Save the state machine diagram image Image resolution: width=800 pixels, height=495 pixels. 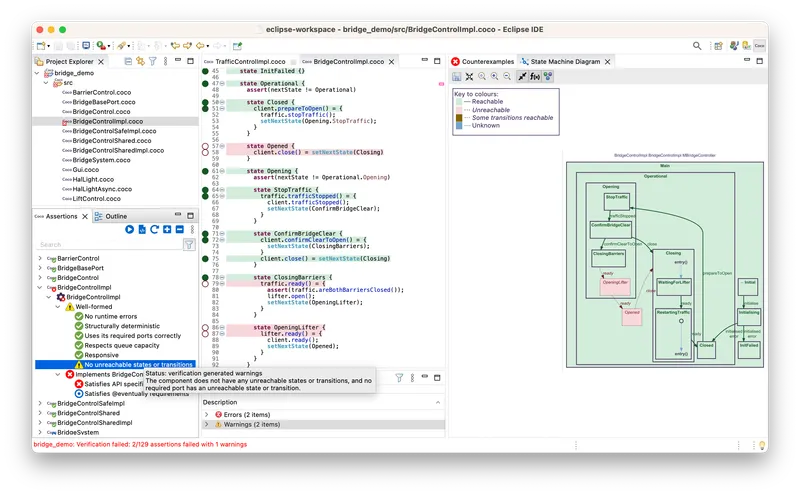(457, 76)
